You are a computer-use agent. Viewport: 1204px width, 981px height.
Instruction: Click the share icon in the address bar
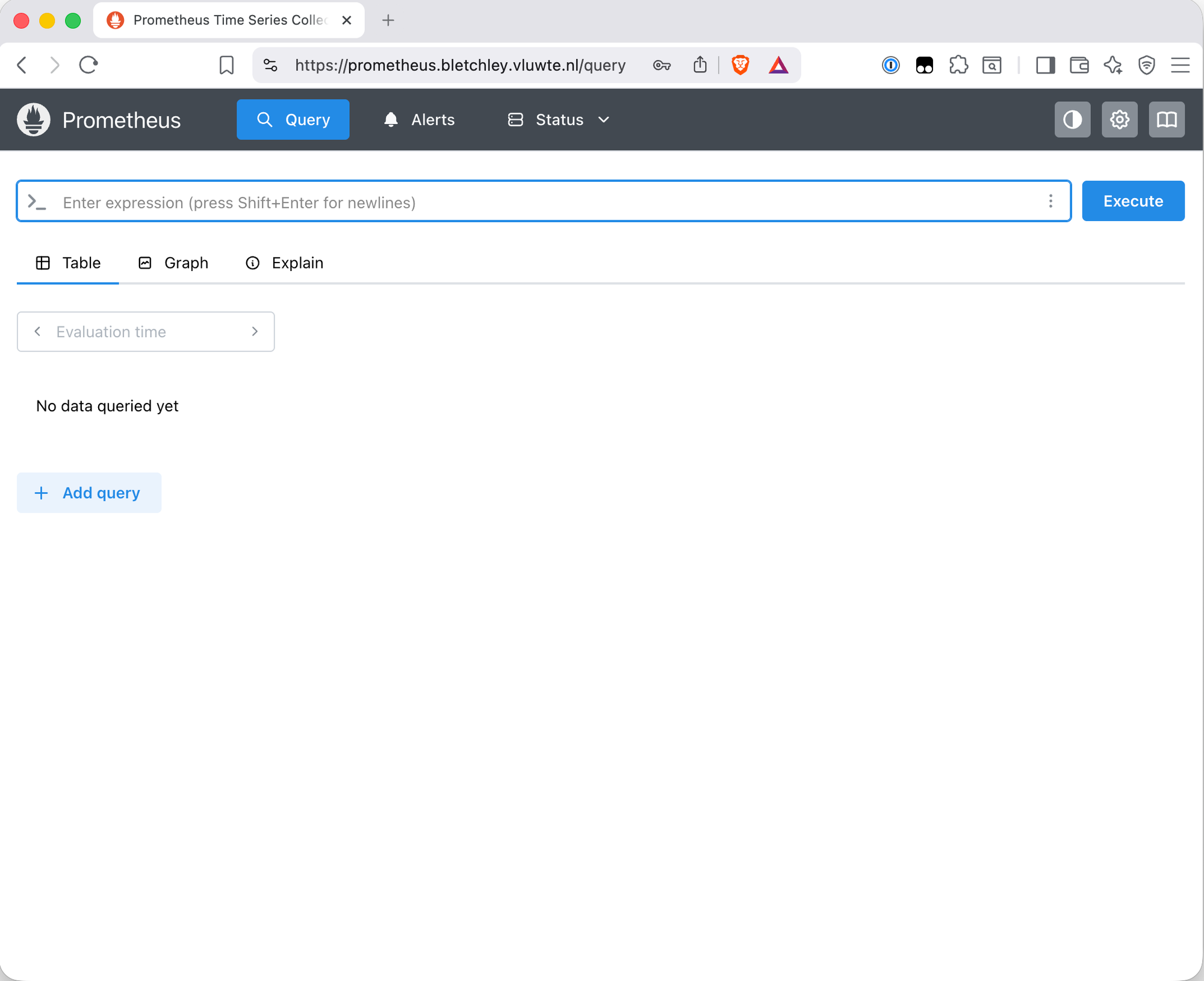click(x=700, y=64)
